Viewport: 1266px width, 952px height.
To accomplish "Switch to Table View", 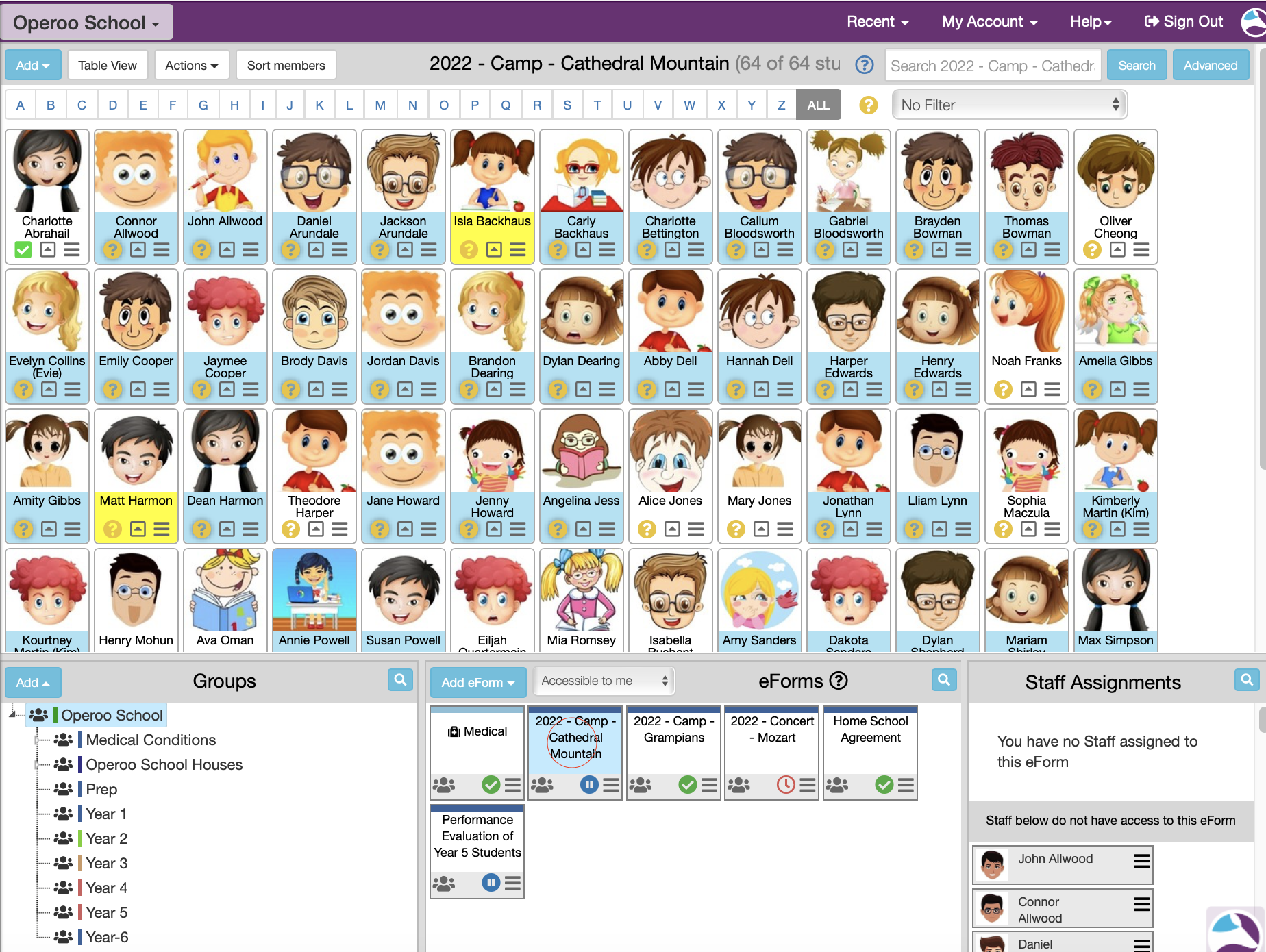I will 108,66.
